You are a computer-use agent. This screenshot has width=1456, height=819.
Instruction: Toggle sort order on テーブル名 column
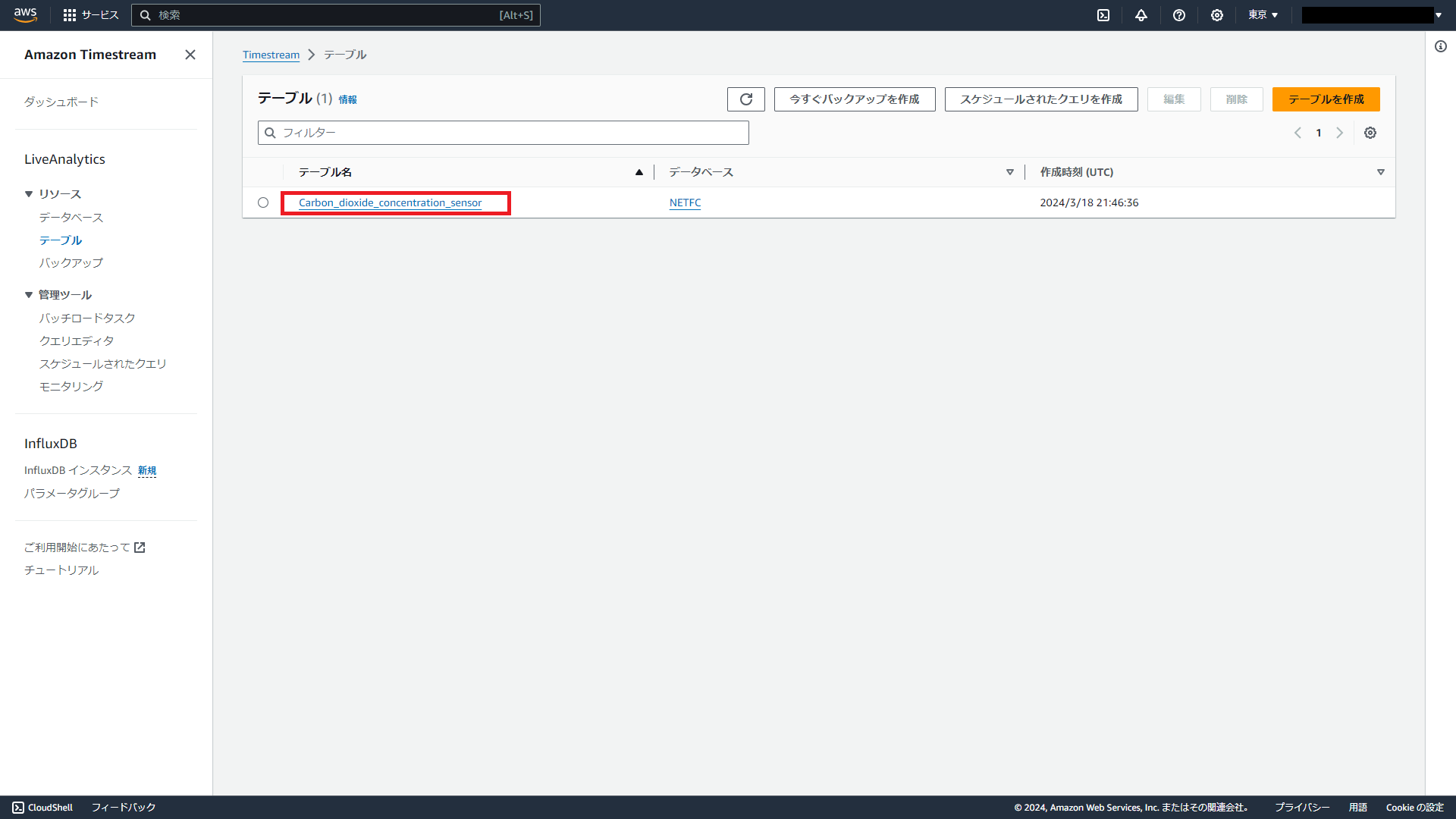(x=639, y=172)
